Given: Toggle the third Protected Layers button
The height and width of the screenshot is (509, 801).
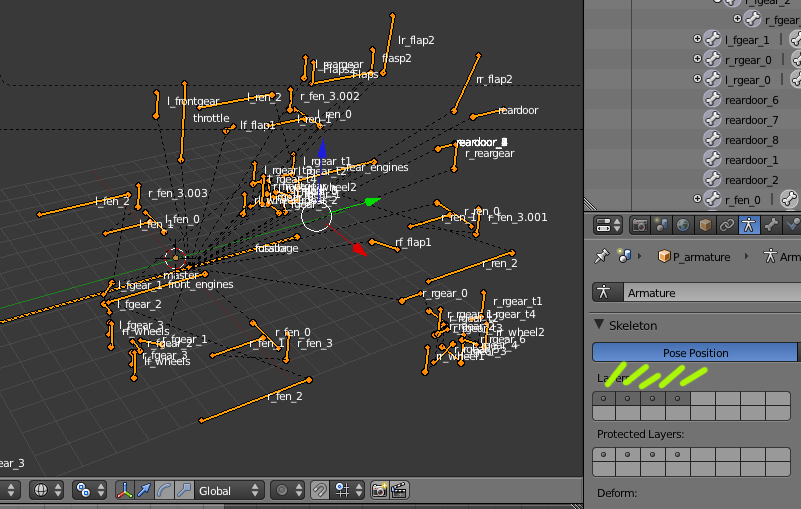Looking at the screenshot, I should tap(652, 454).
